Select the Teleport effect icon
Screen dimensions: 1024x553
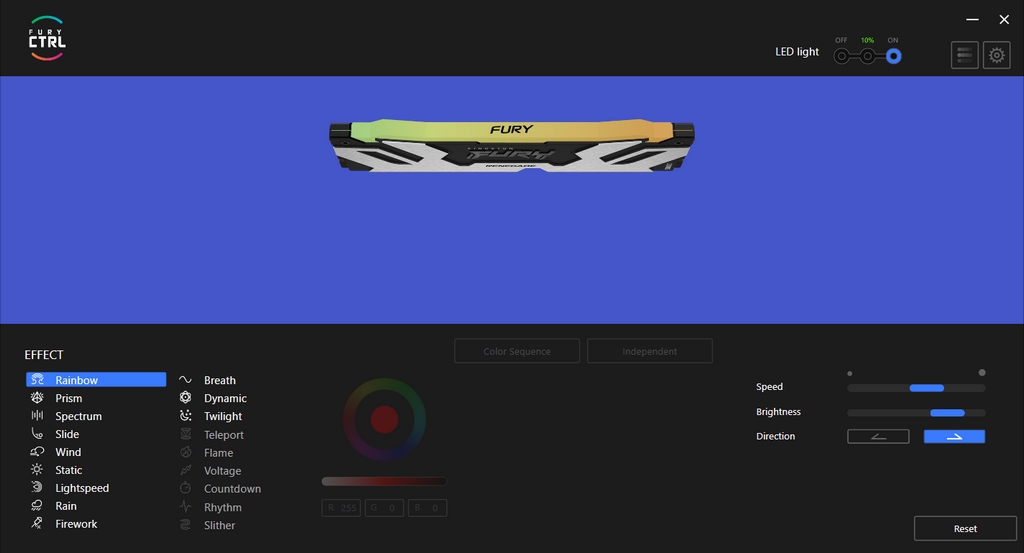coord(185,434)
